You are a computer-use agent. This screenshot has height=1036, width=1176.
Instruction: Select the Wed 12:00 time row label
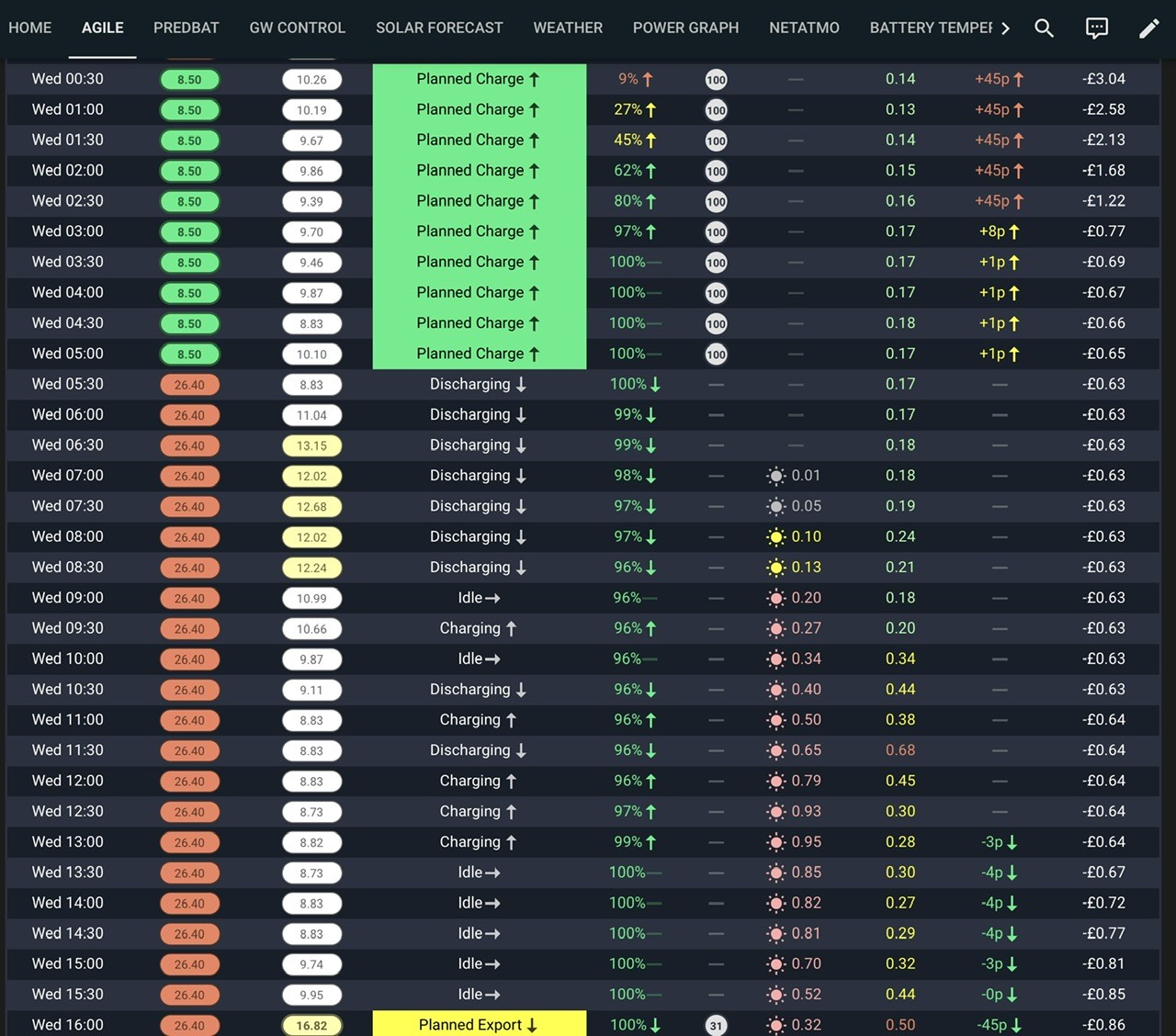pos(68,781)
